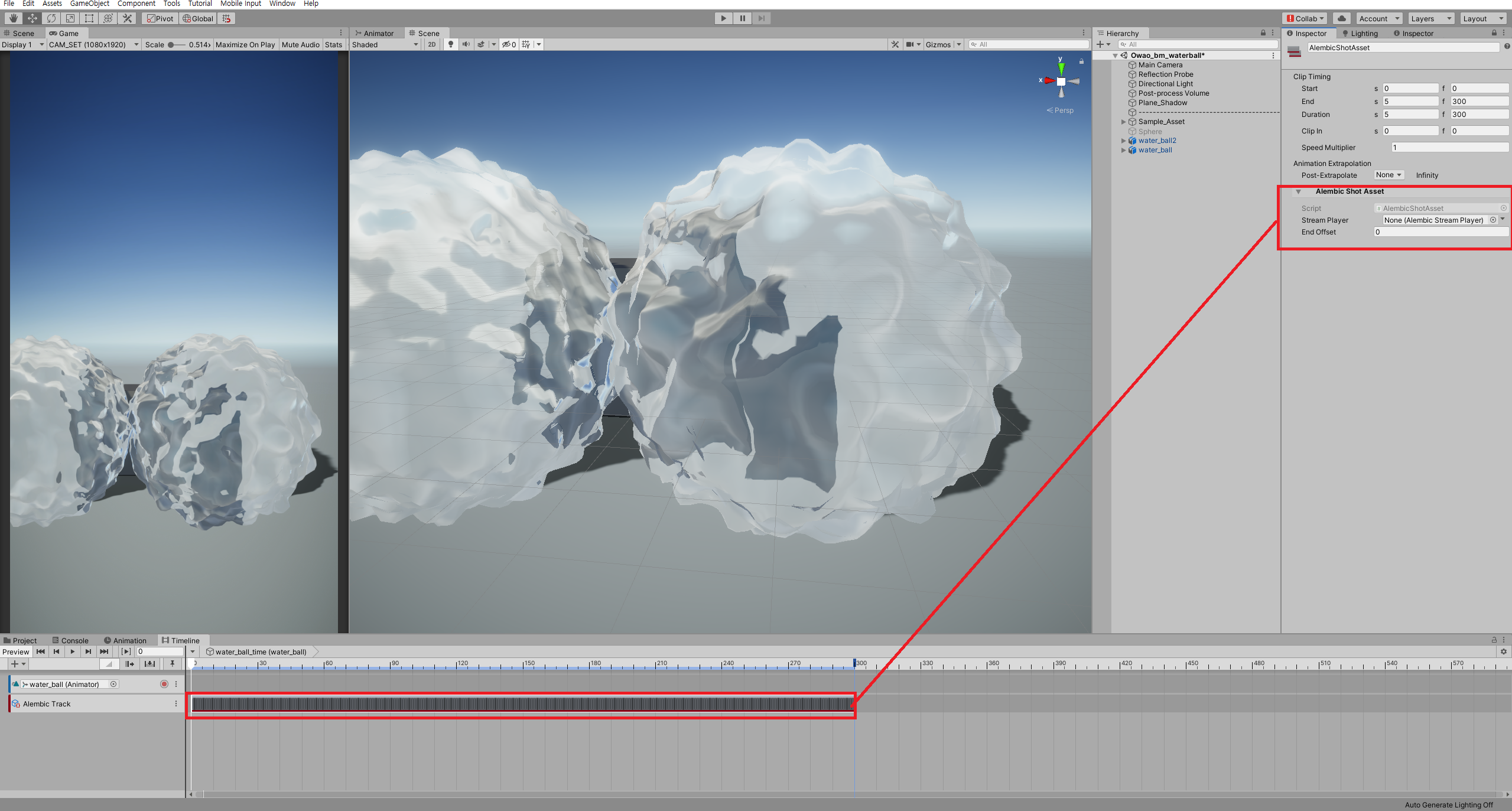
Task: Enable record on water_ball Animator track
Action: click(x=164, y=684)
